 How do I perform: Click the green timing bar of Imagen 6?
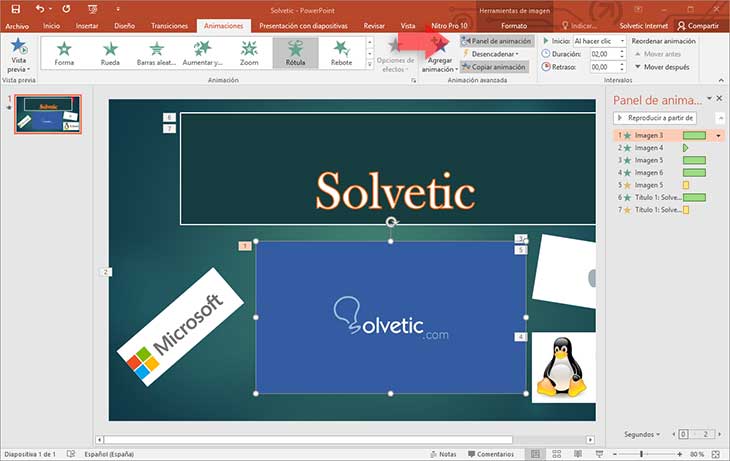coord(694,173)
